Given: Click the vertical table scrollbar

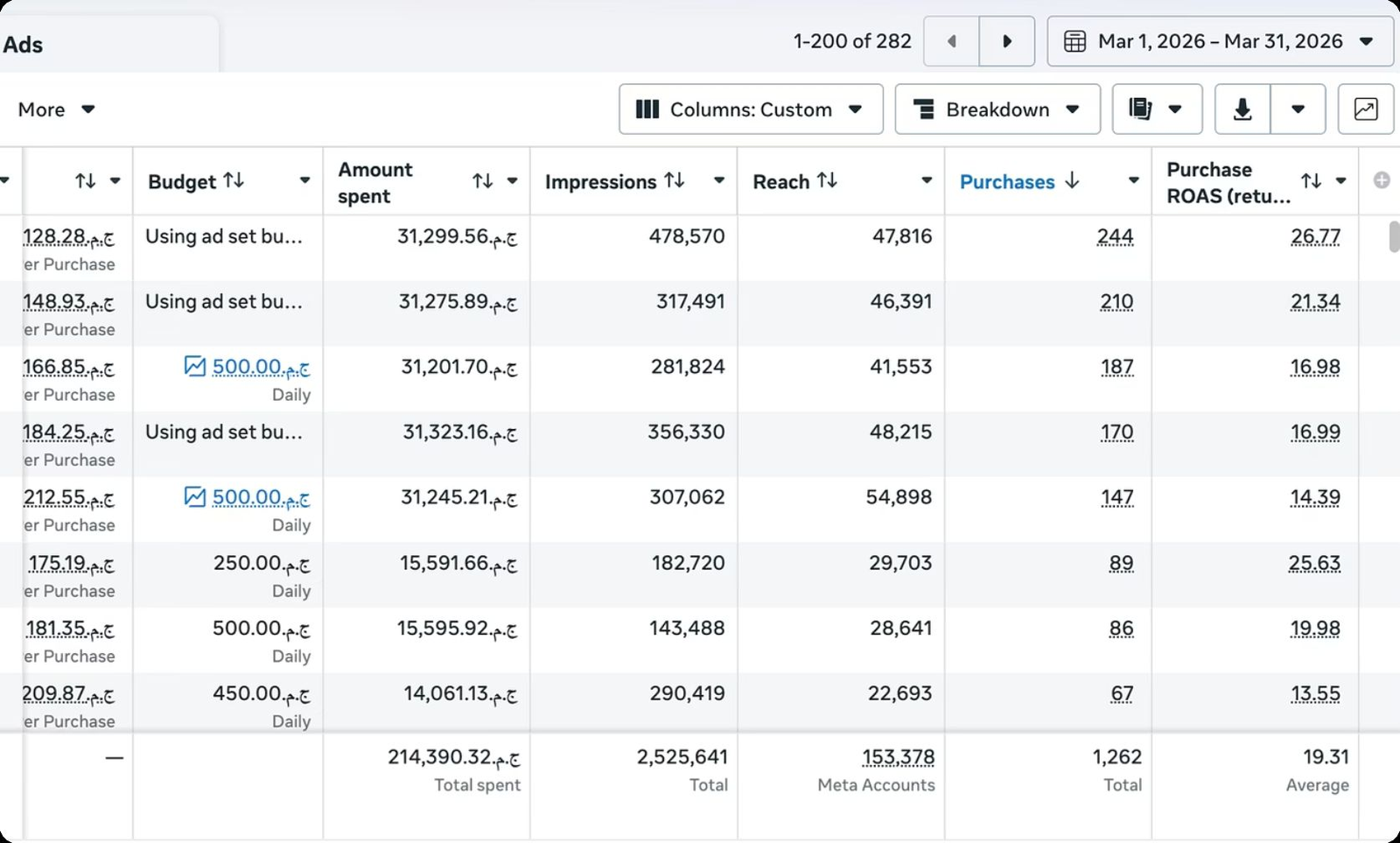Looking at the screenshot, I should [1394, 237].
